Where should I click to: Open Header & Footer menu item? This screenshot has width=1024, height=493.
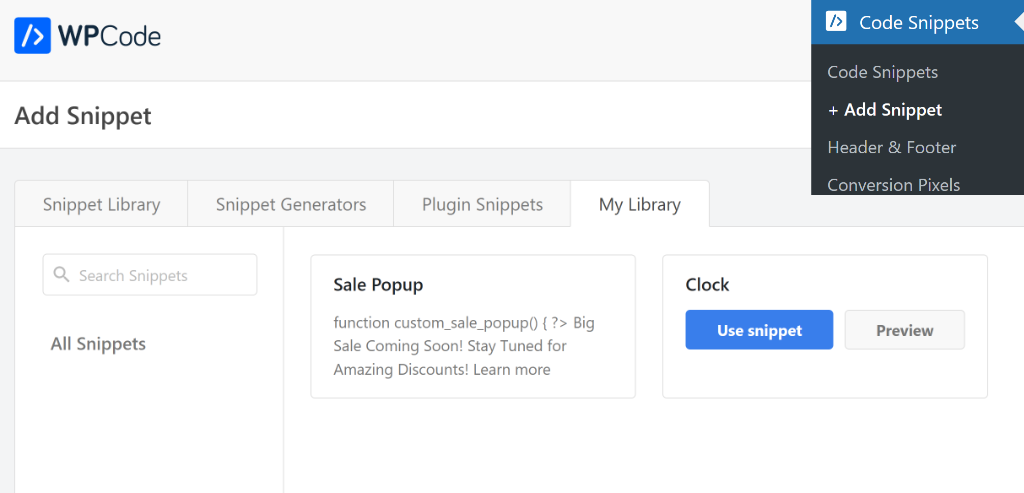click(891, 147)
